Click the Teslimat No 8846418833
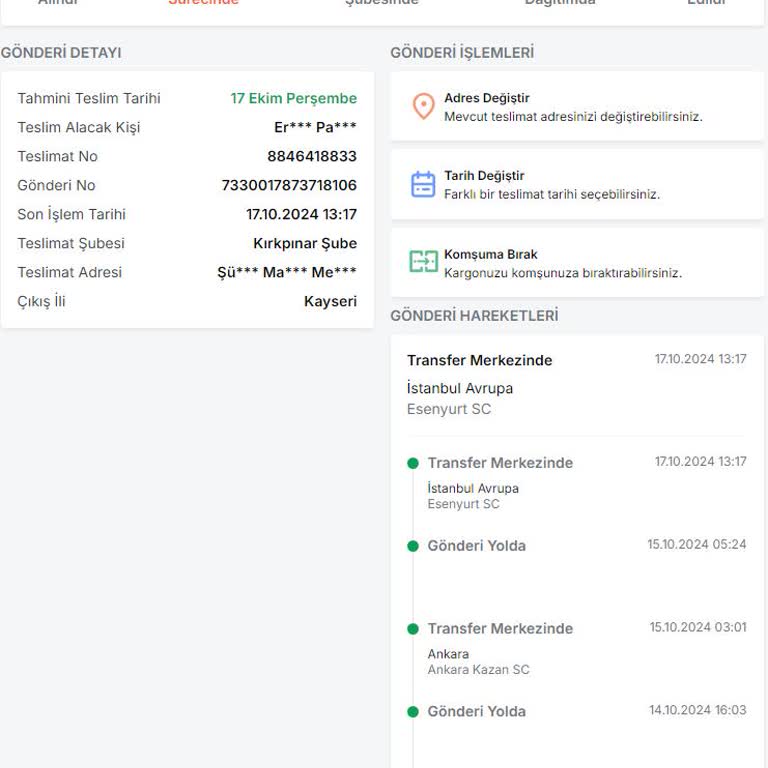The image size is (768, 768). [x=312, y=156]
